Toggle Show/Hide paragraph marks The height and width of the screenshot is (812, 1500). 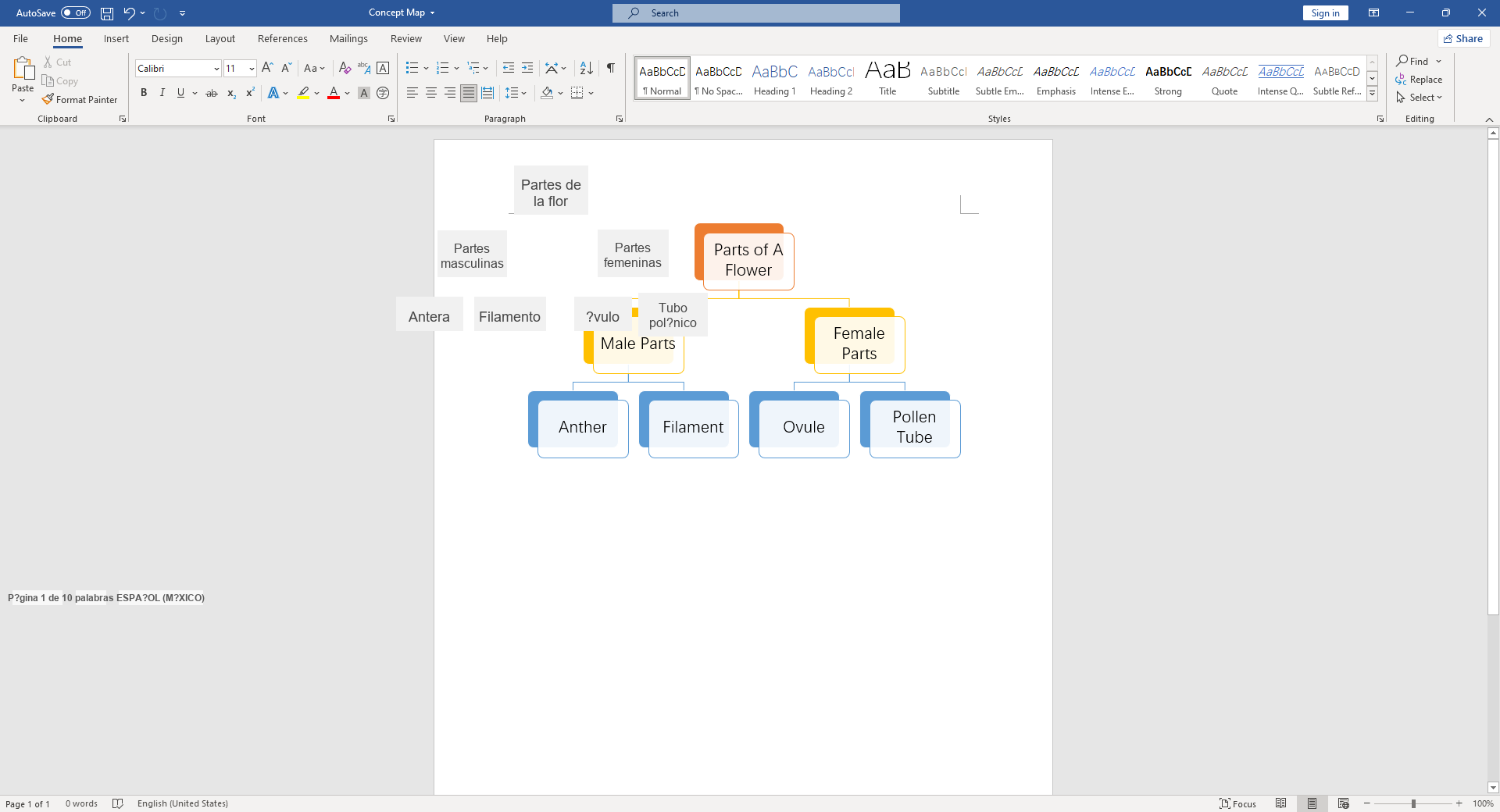611,69
